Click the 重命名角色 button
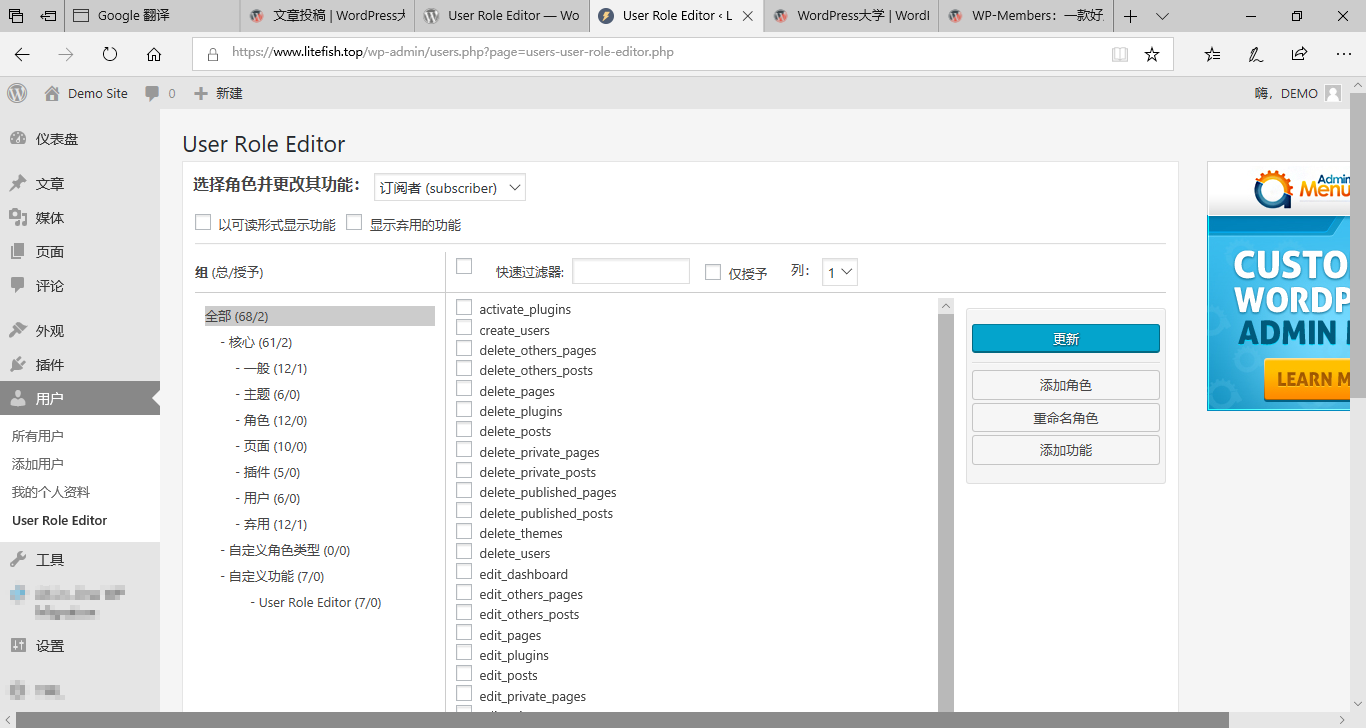1366x728 pixels. [1066, 418]
